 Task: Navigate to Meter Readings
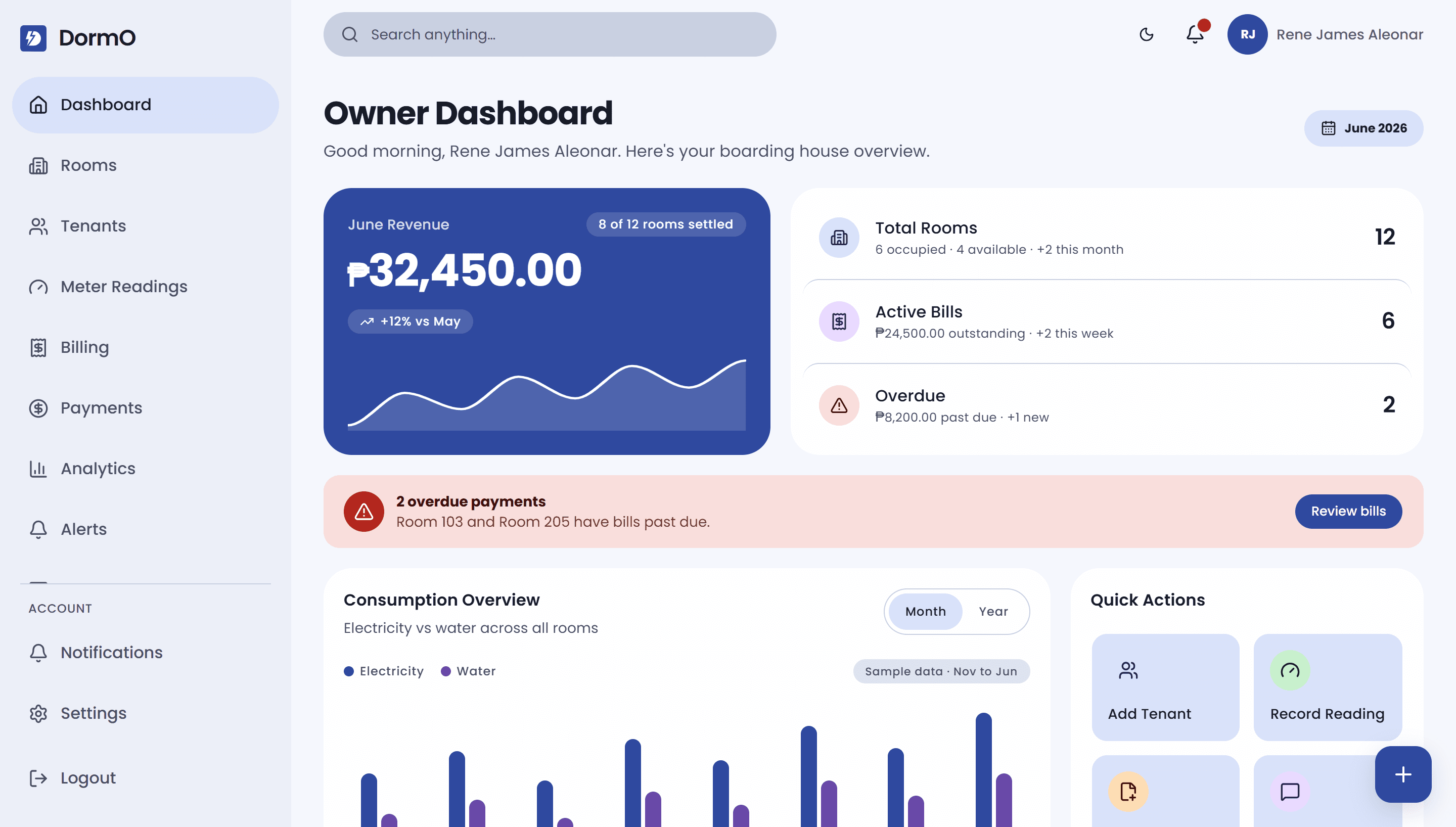point(146,287)
